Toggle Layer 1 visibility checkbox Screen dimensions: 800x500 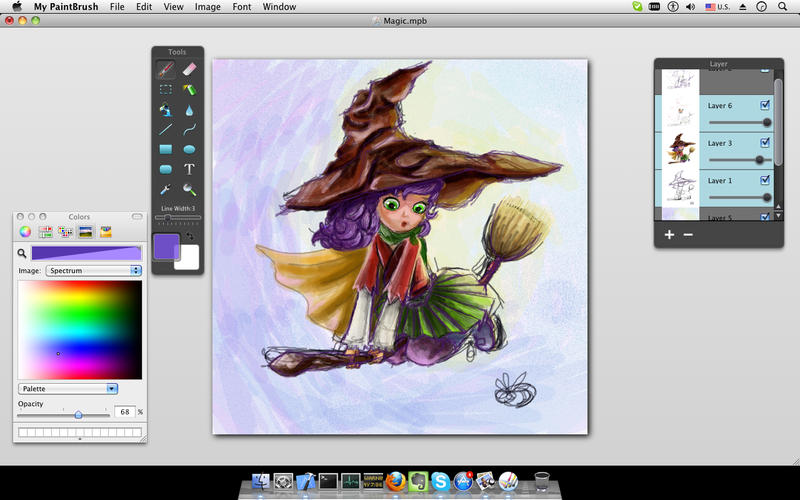pyautogui.click(x=765, y=181)
